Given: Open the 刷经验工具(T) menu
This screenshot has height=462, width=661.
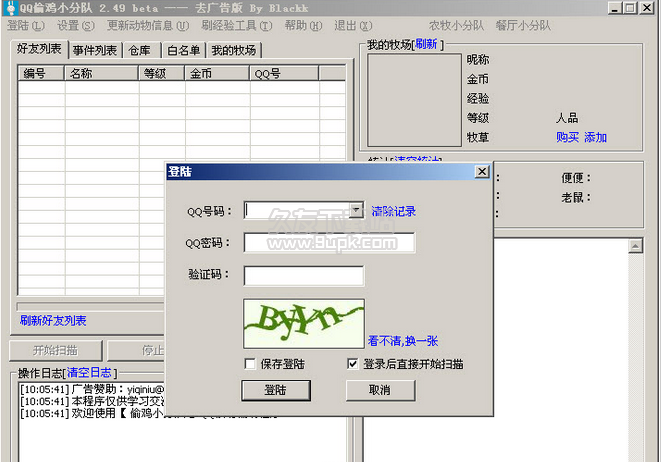Looking at the screenshot, I should click(x=236, y=26).
